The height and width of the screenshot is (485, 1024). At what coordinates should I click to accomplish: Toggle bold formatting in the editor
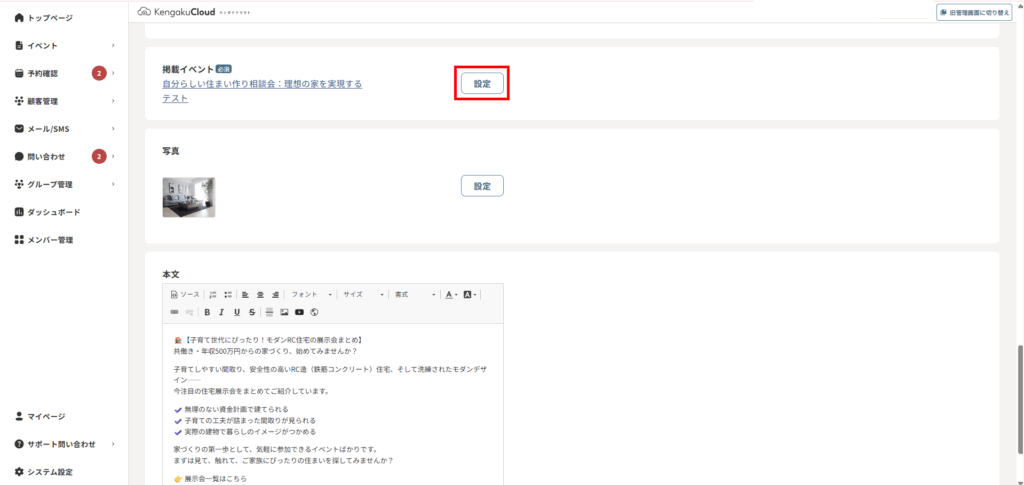[x=207, y=312]
